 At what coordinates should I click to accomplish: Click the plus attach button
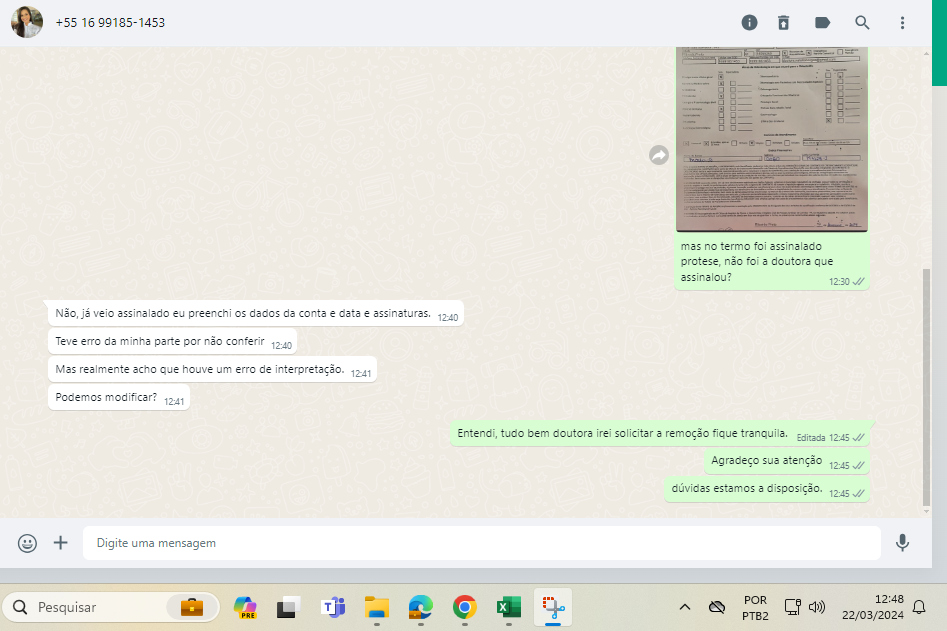(61, 543)
